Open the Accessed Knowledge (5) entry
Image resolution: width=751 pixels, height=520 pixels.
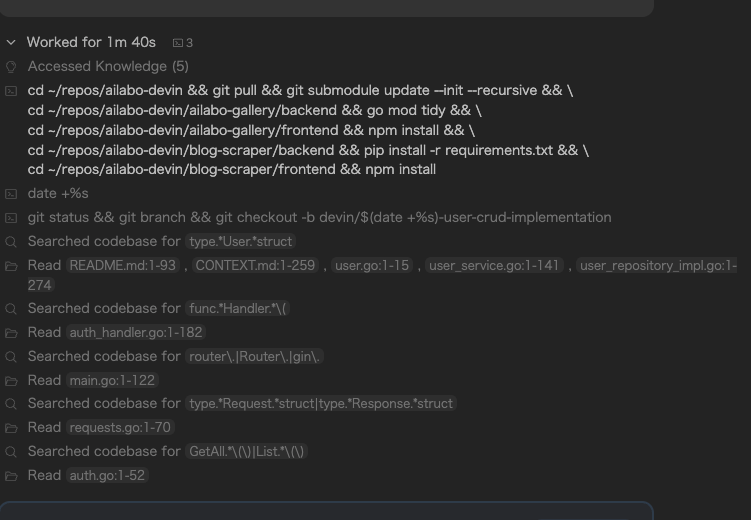click(108, 66)
